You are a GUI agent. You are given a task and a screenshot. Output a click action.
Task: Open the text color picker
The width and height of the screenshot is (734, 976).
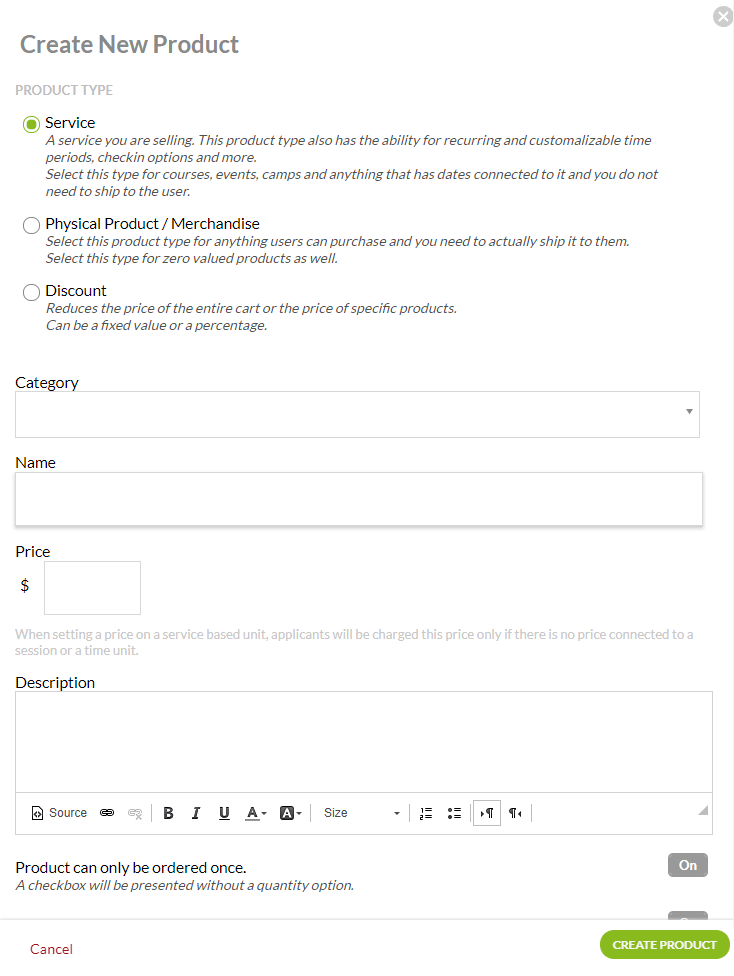257,813
